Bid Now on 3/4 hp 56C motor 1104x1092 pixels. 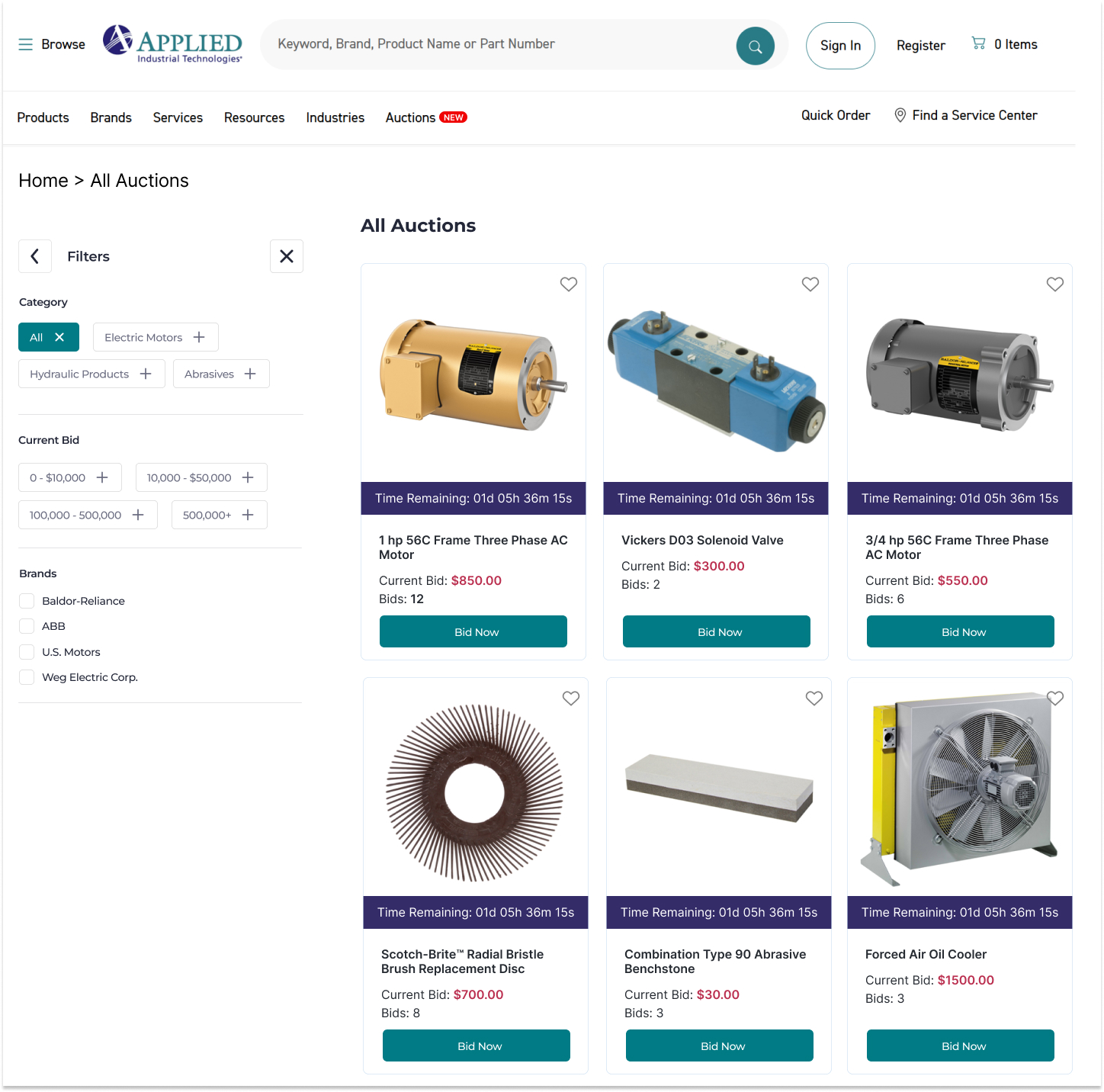click(x=961, y=631)
